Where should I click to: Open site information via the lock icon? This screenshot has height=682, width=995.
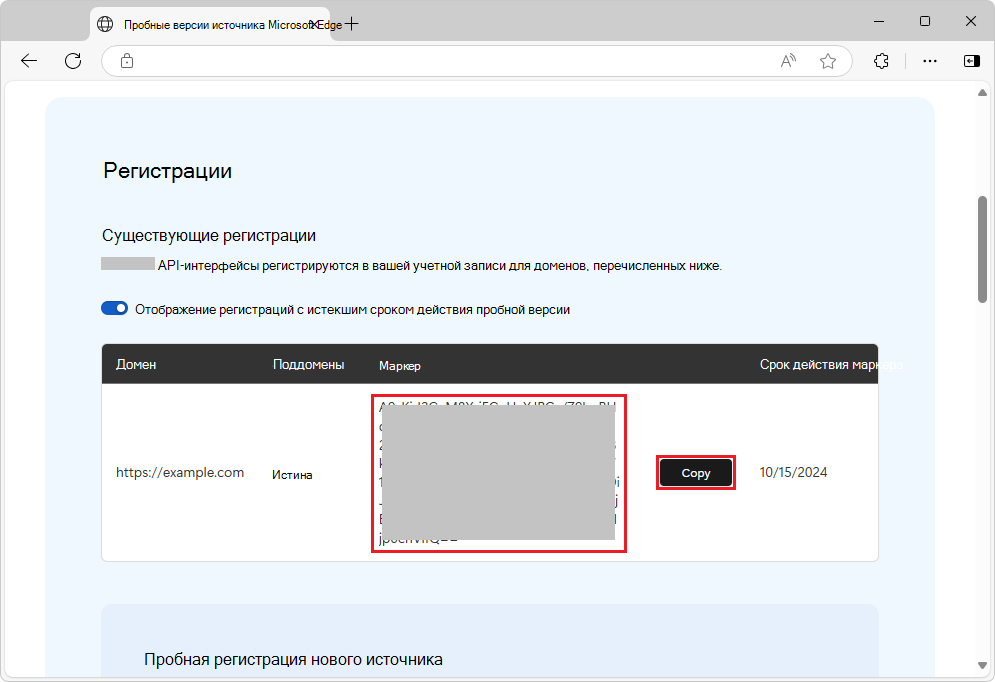126,60
